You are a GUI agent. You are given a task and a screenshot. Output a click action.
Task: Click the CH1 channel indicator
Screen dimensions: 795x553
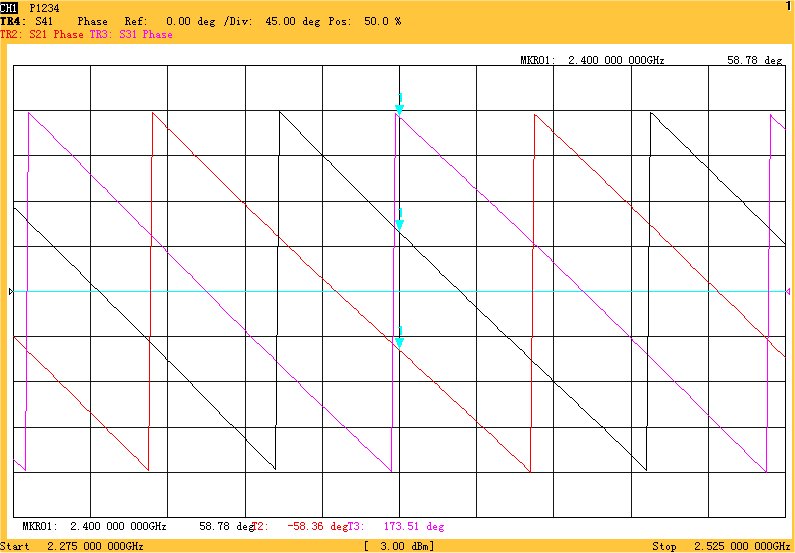pyautogui.click(x=9, y=8)
